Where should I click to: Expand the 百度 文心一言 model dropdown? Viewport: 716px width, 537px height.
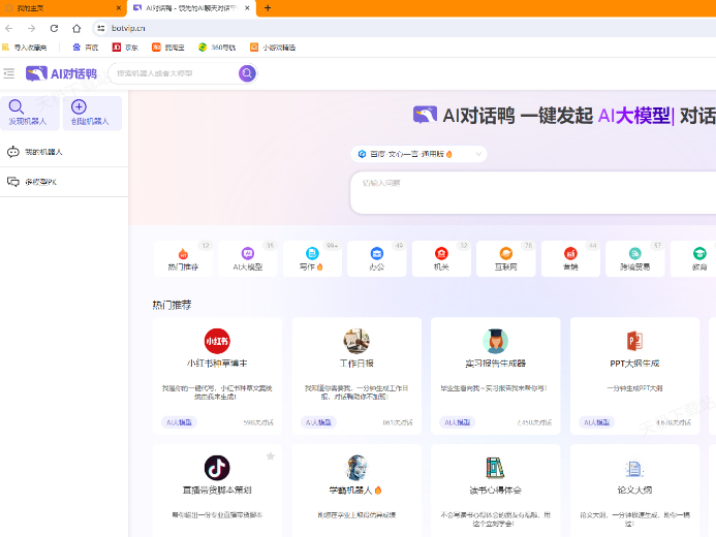click(x=419, y=154)
